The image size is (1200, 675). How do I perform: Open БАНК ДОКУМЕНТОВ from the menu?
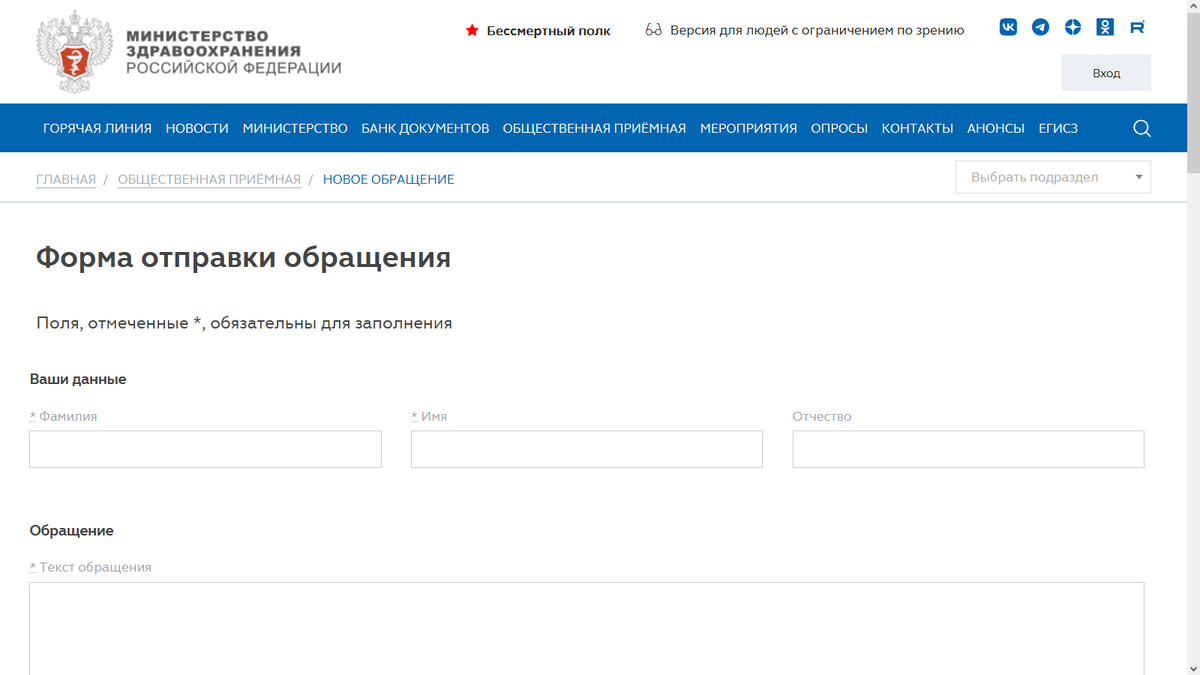(426, 128)
